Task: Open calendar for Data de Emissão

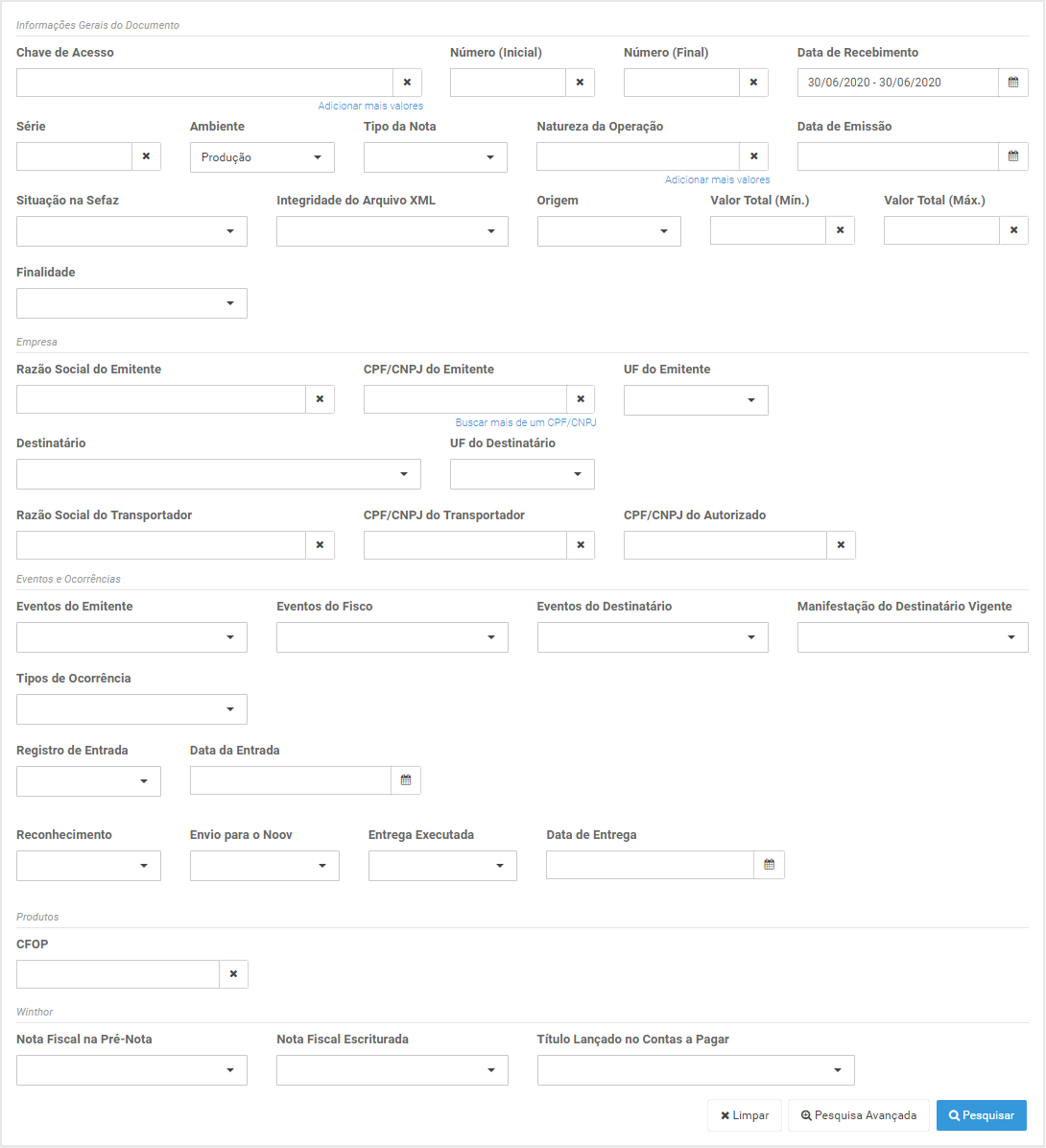Action: tap(1013, 156)
